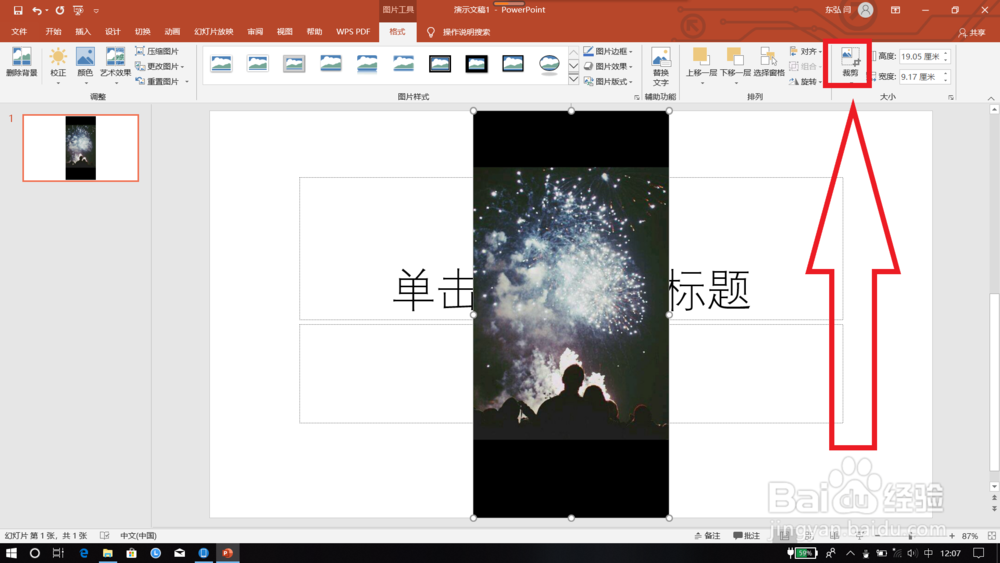Expand the picture styles gallery more button

click(573, 80)
